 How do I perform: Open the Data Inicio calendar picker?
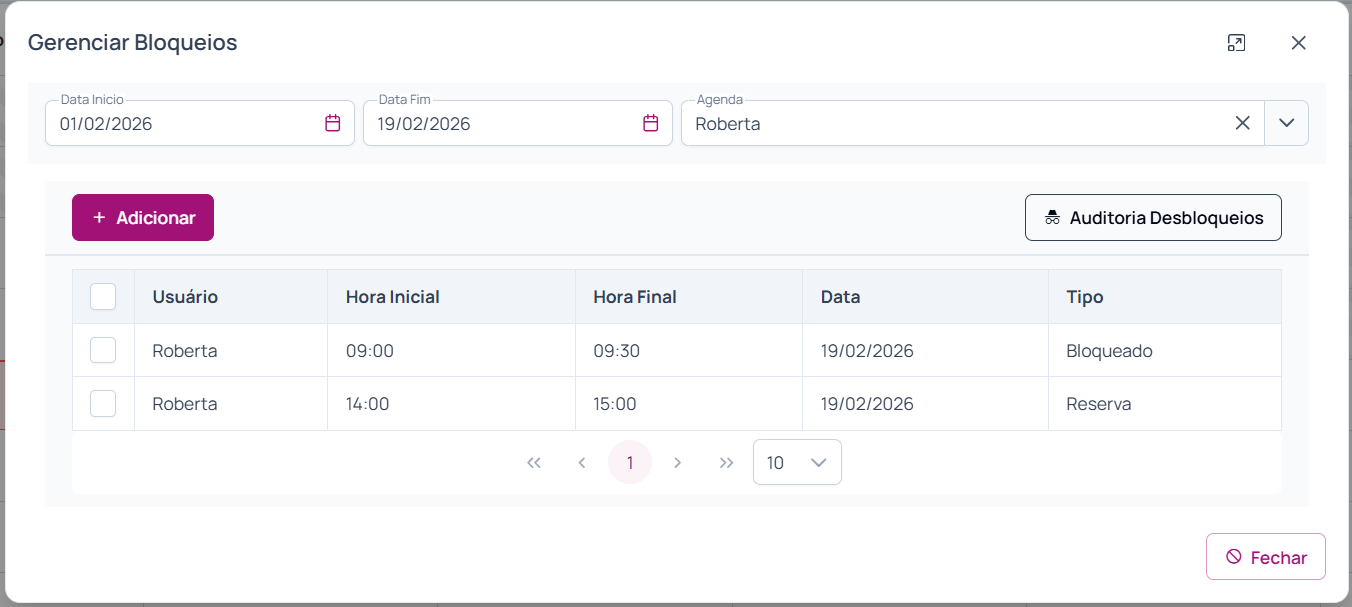[x=333, y=123]
